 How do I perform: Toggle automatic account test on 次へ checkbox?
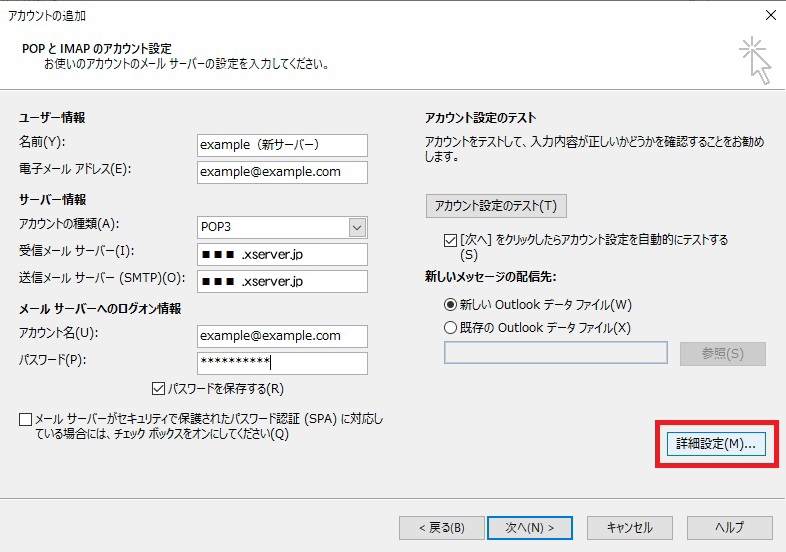pos(449,241)
